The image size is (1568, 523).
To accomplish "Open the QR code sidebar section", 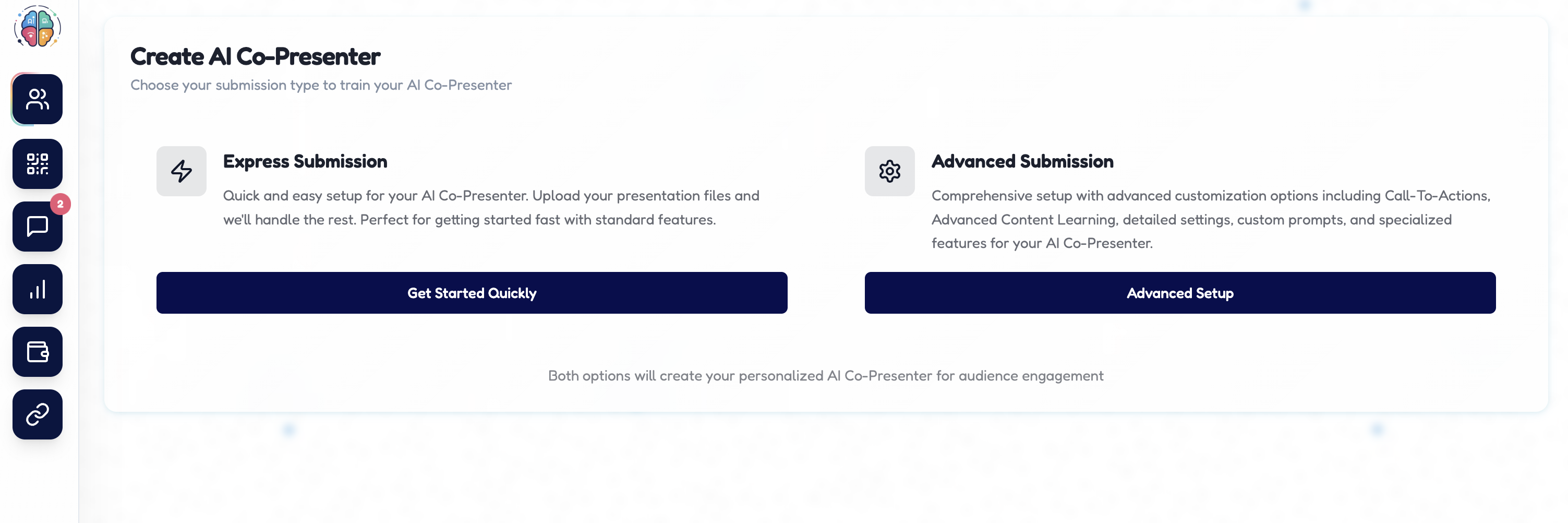I will [37, 164].
